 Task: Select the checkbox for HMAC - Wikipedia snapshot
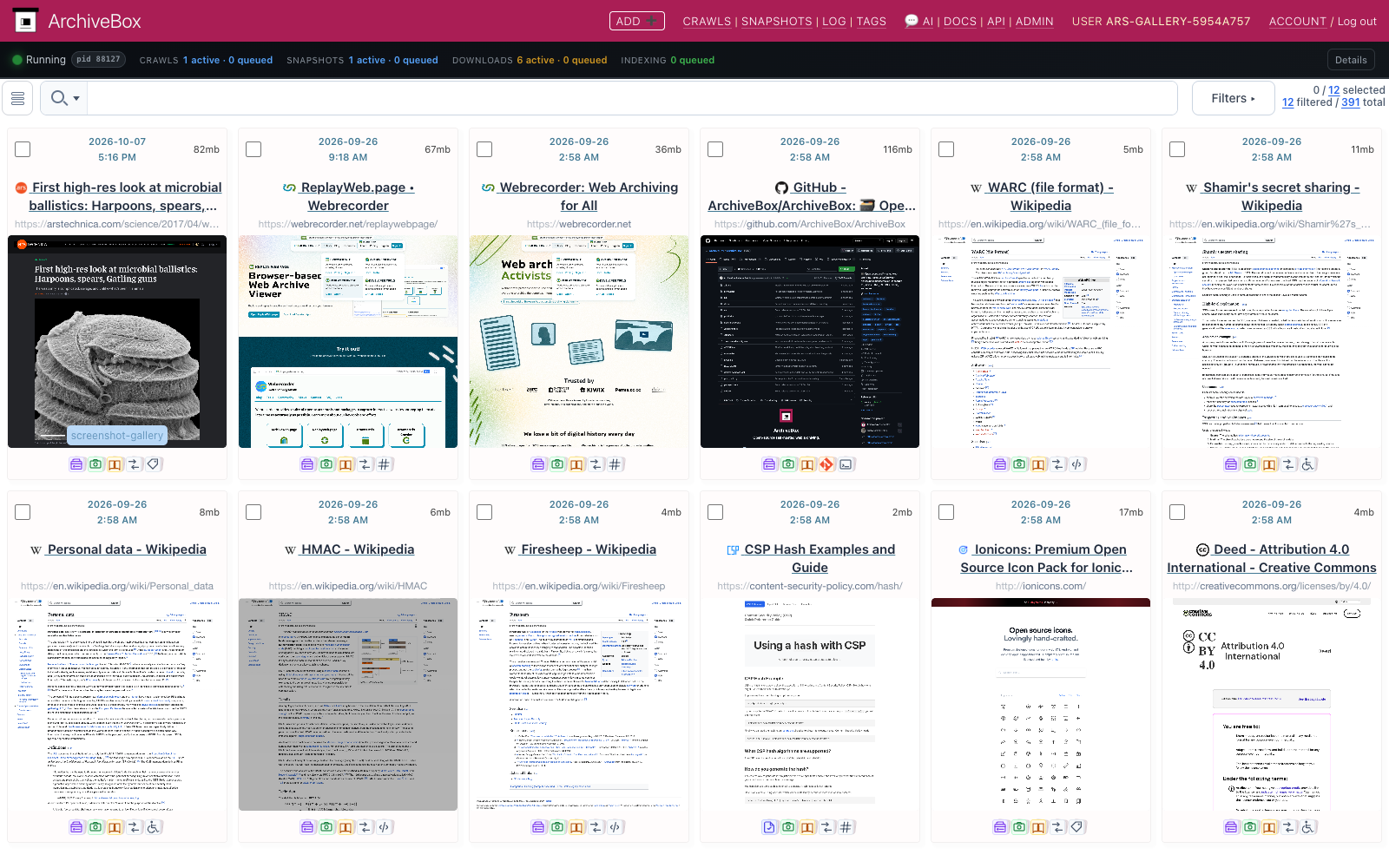coord(253,512)
